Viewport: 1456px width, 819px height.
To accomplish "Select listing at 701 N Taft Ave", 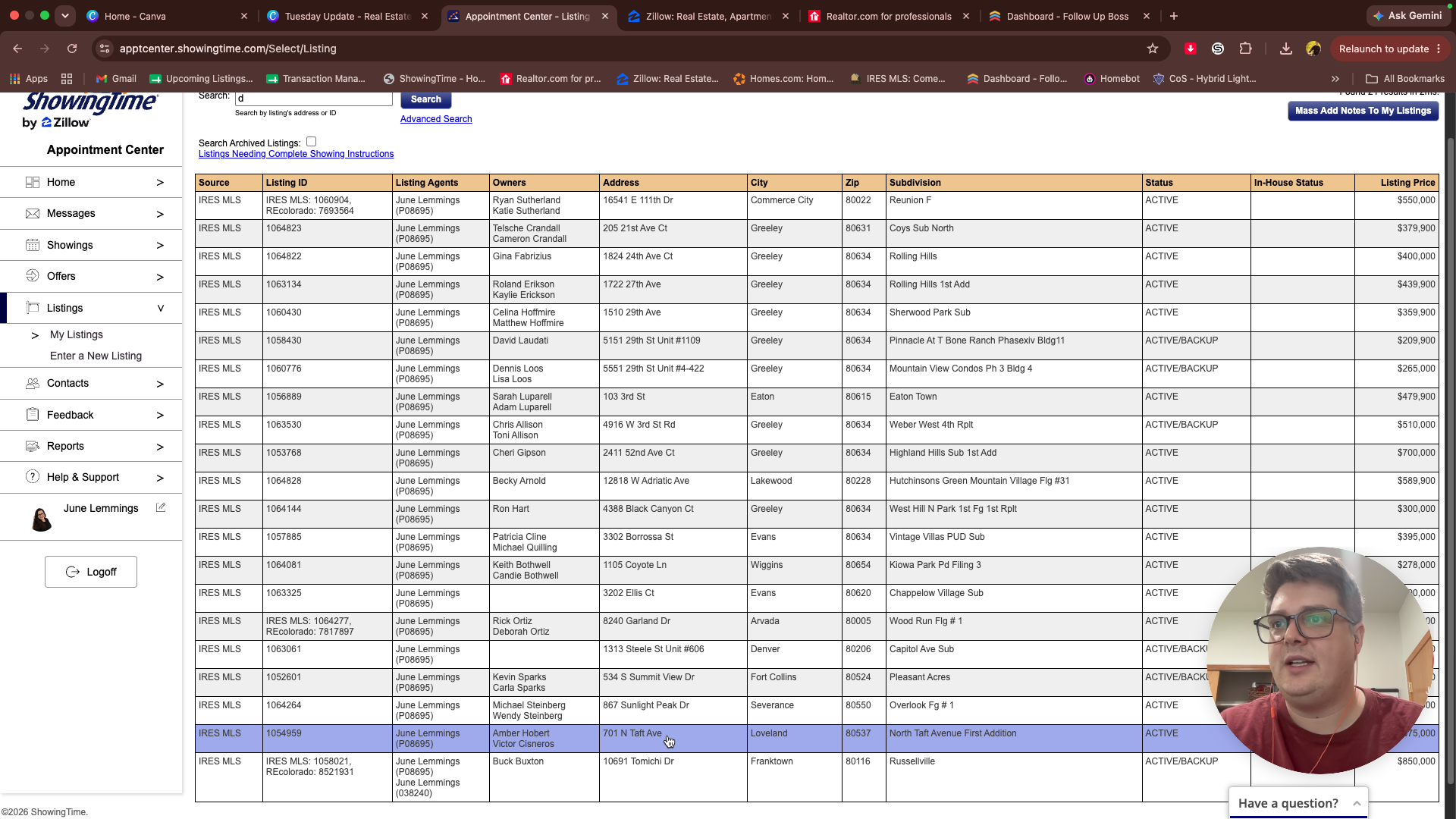I will coord(817,739).
